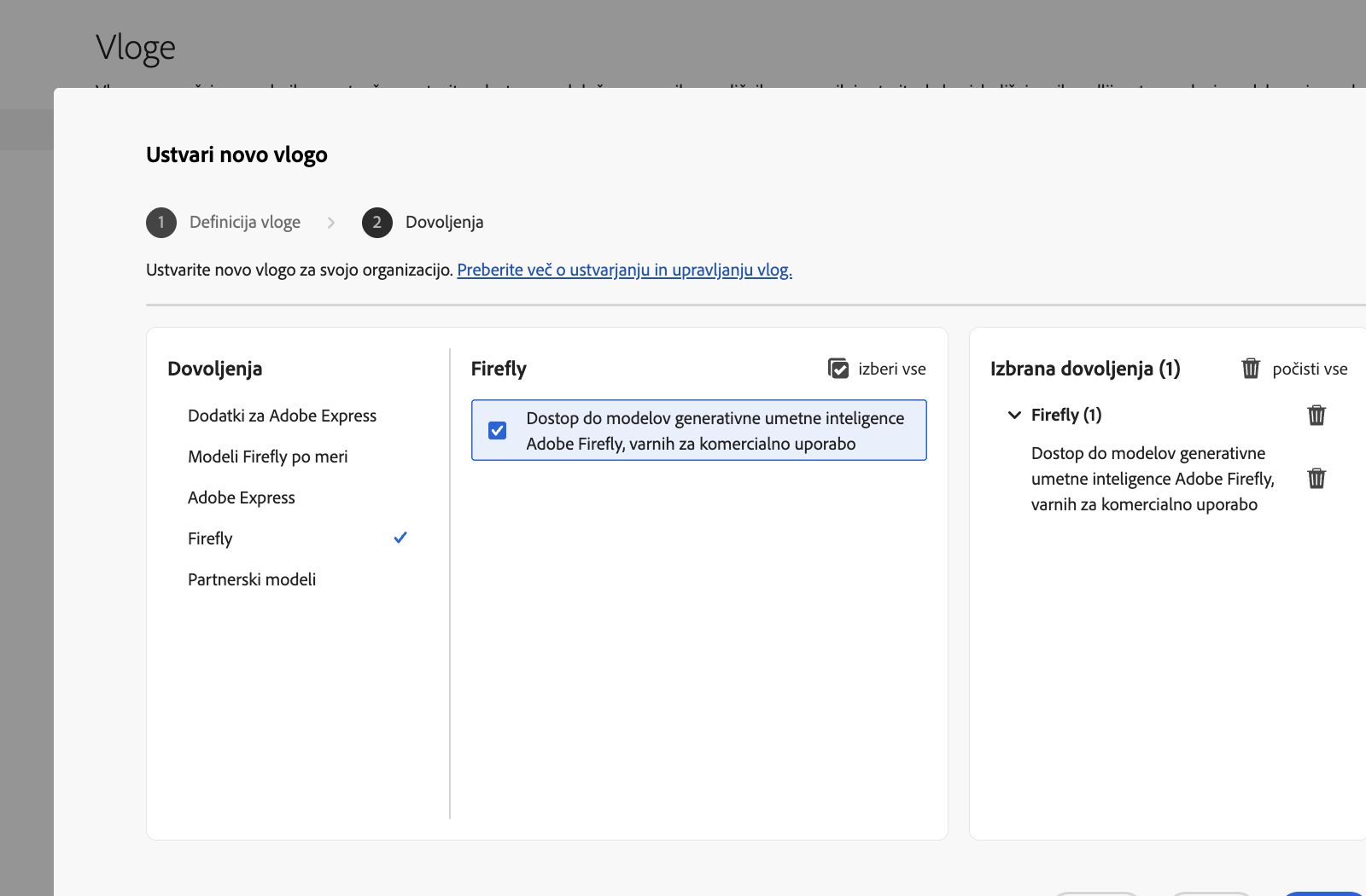
Task: Click the trash icon beside "počisti vse"
Action: [1250, 369]
